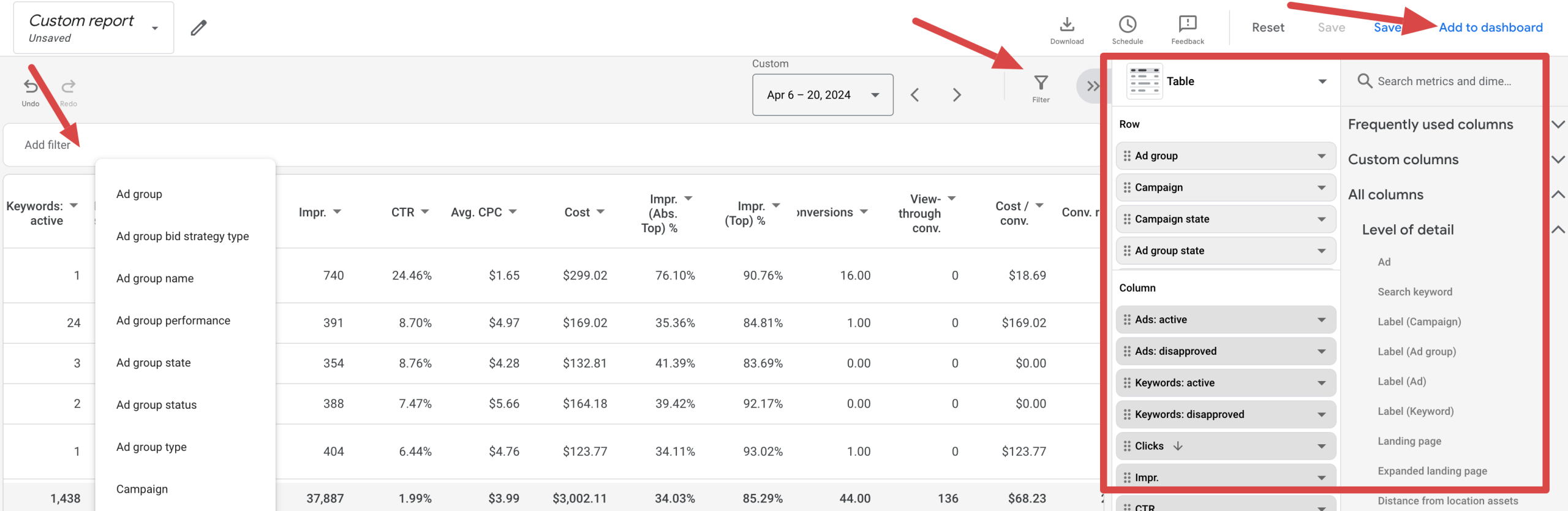
Task: Collapse the side panel with double chevron
Action: 1092,86
